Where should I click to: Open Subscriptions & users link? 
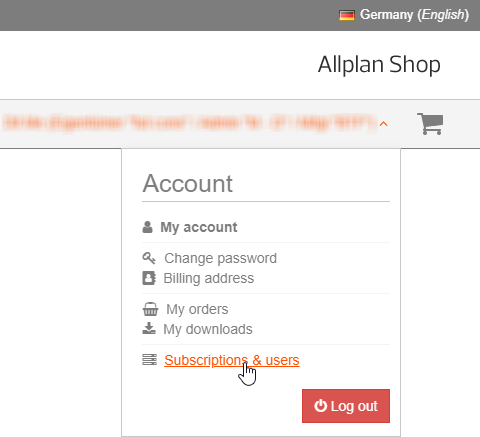coord(232,360)
